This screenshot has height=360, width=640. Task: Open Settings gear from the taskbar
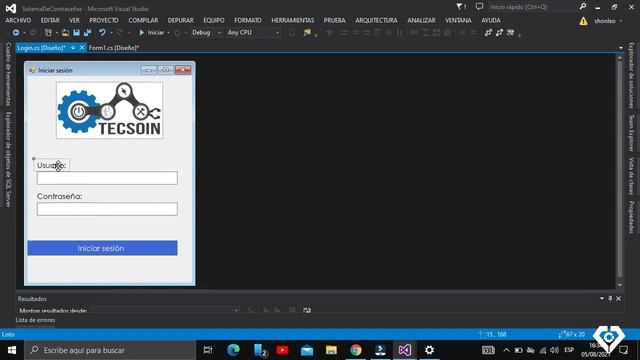[429, 350]
